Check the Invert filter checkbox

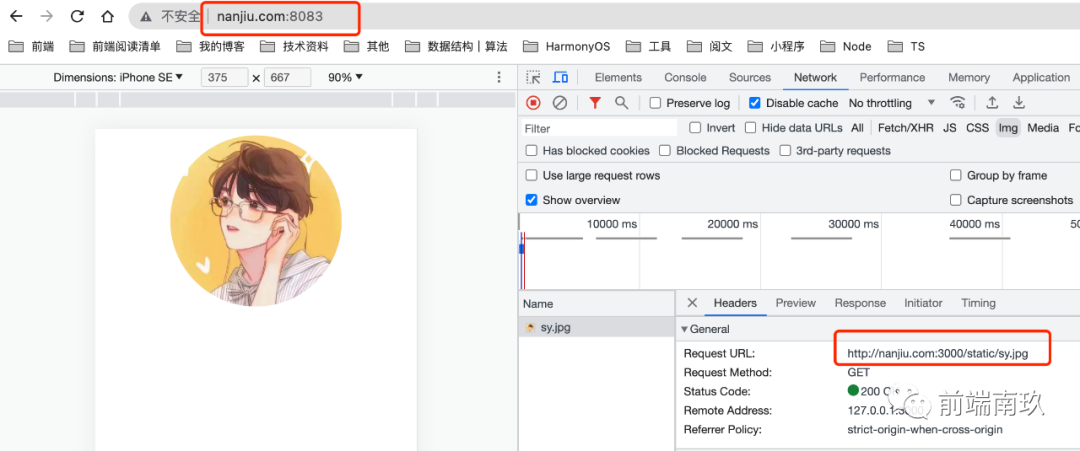(x=696, y=127)
